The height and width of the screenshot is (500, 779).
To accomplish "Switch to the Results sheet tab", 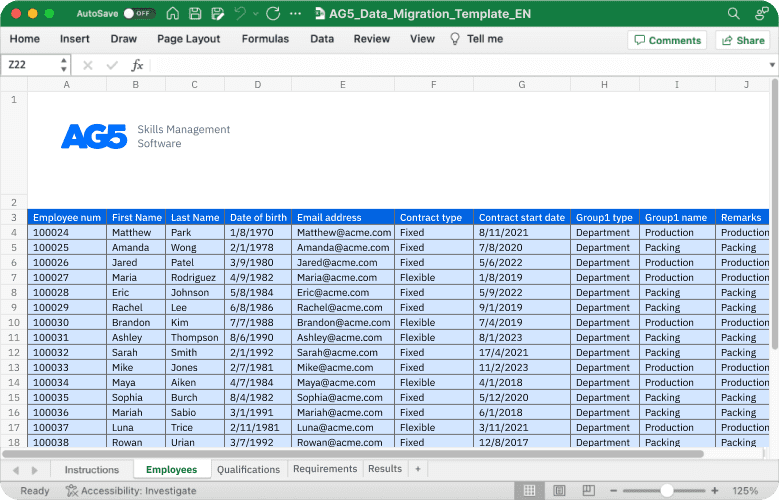I will [385, 469].
